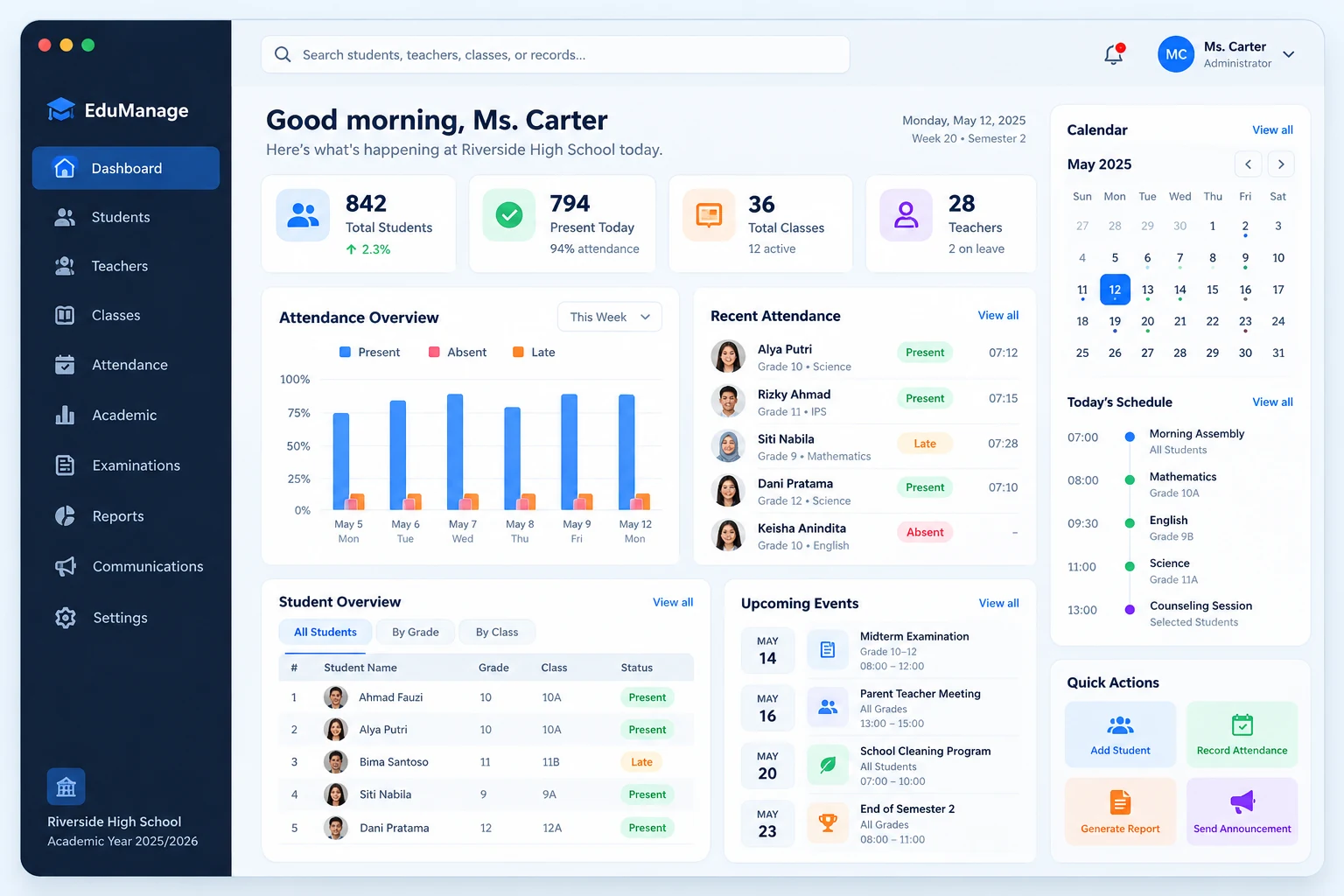Click Send Announcement quick action
This screenshot has width=1344, height=896.
click(1242, 811)
